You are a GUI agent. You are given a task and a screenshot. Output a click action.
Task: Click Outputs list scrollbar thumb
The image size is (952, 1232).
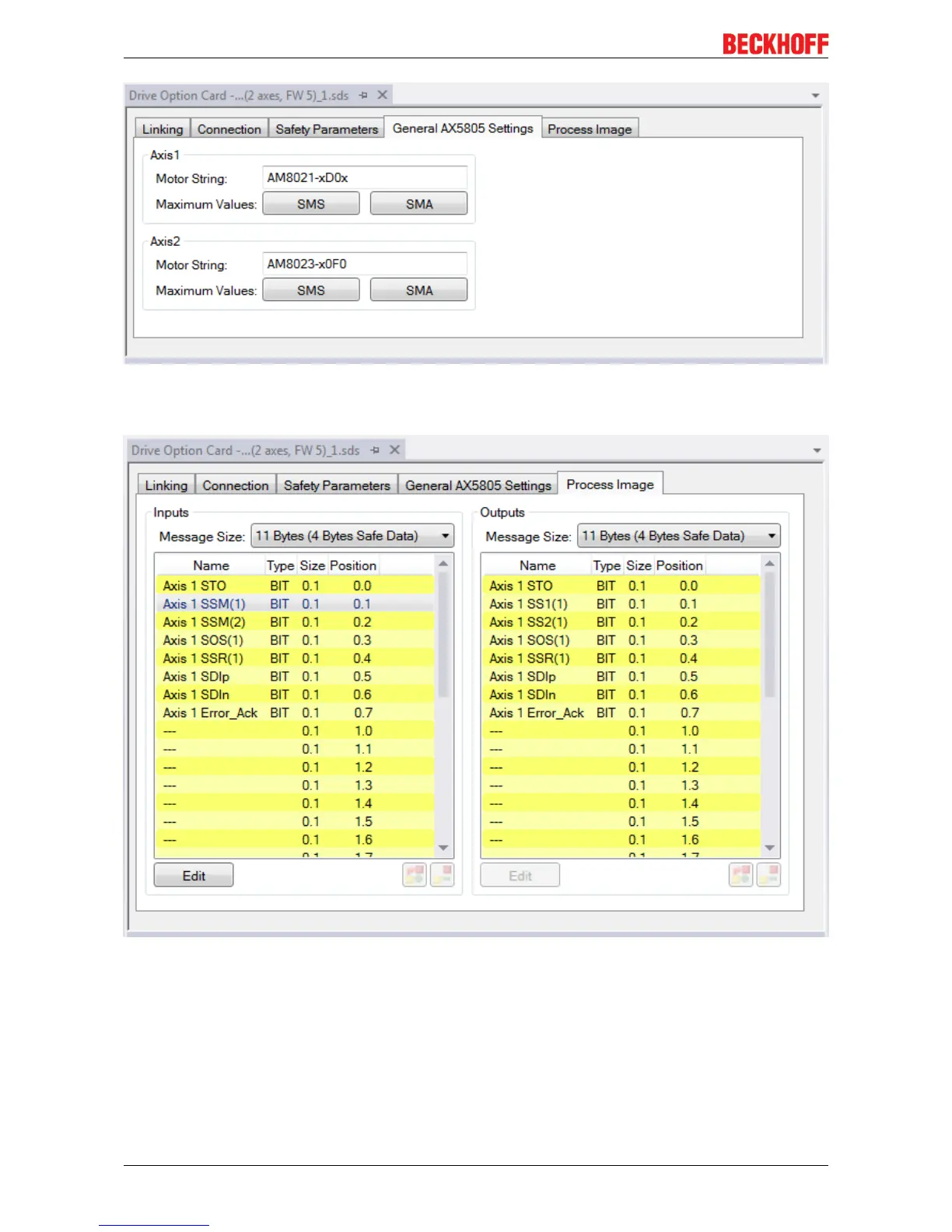pos(770,635)
